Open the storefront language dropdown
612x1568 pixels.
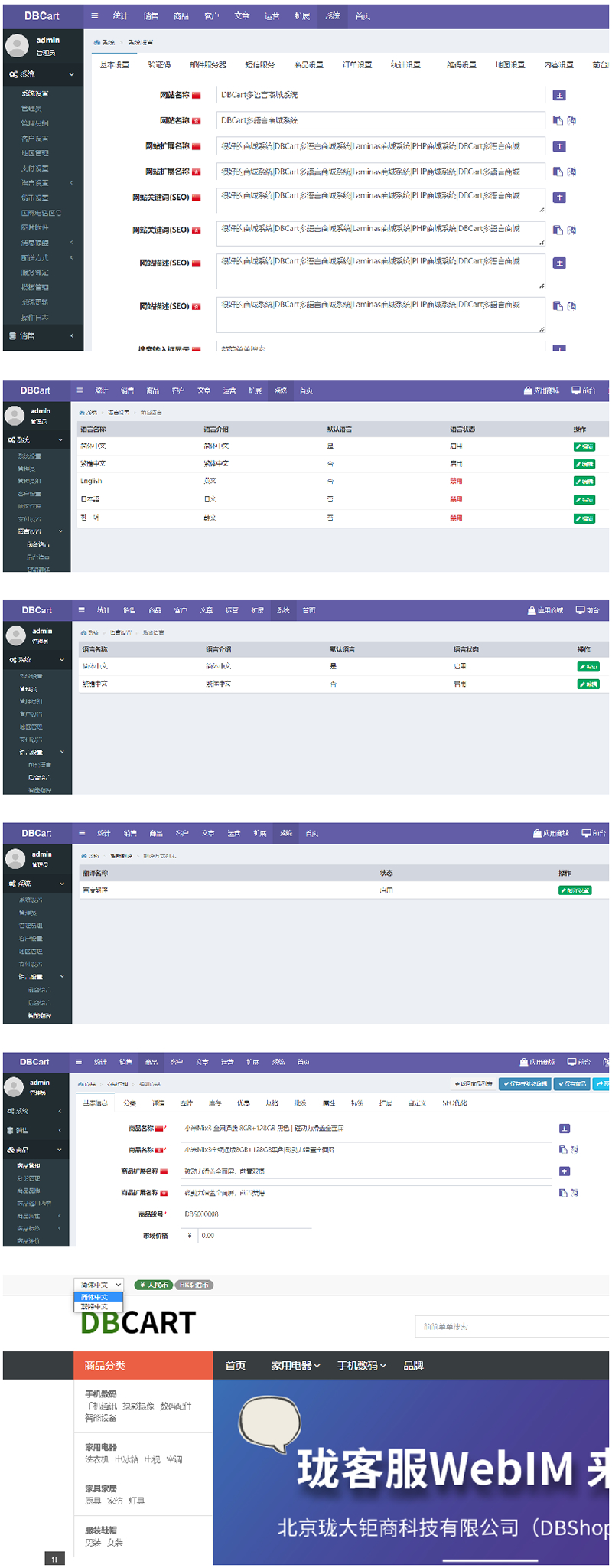[99, 1285]
